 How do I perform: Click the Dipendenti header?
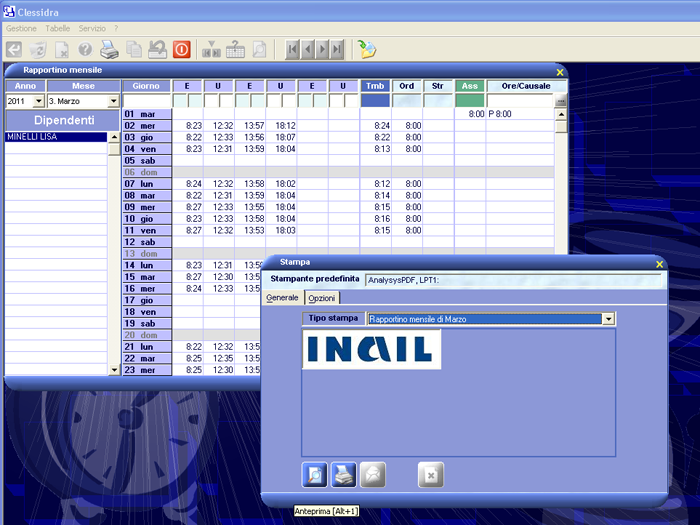pyautogui.click(x=63, y=120)
